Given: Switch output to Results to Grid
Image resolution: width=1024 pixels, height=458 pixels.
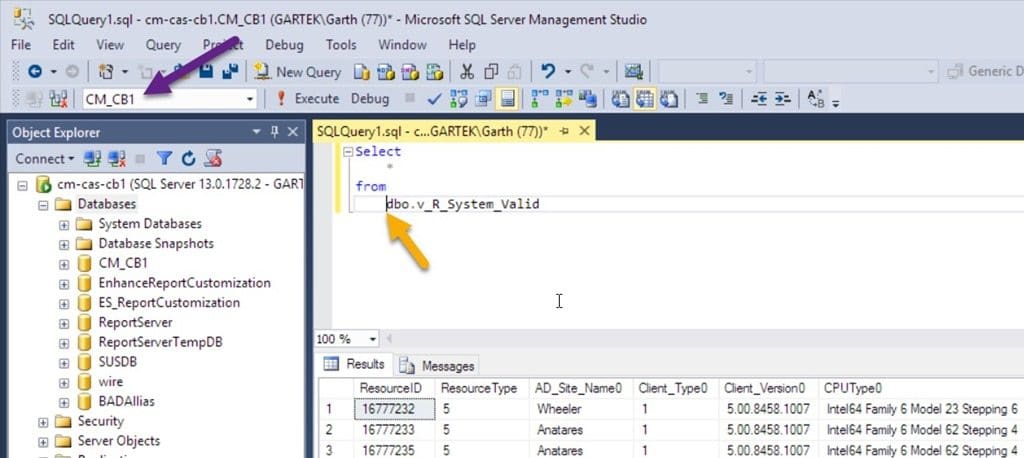Looking at the screenshot, I should (645, 99).
